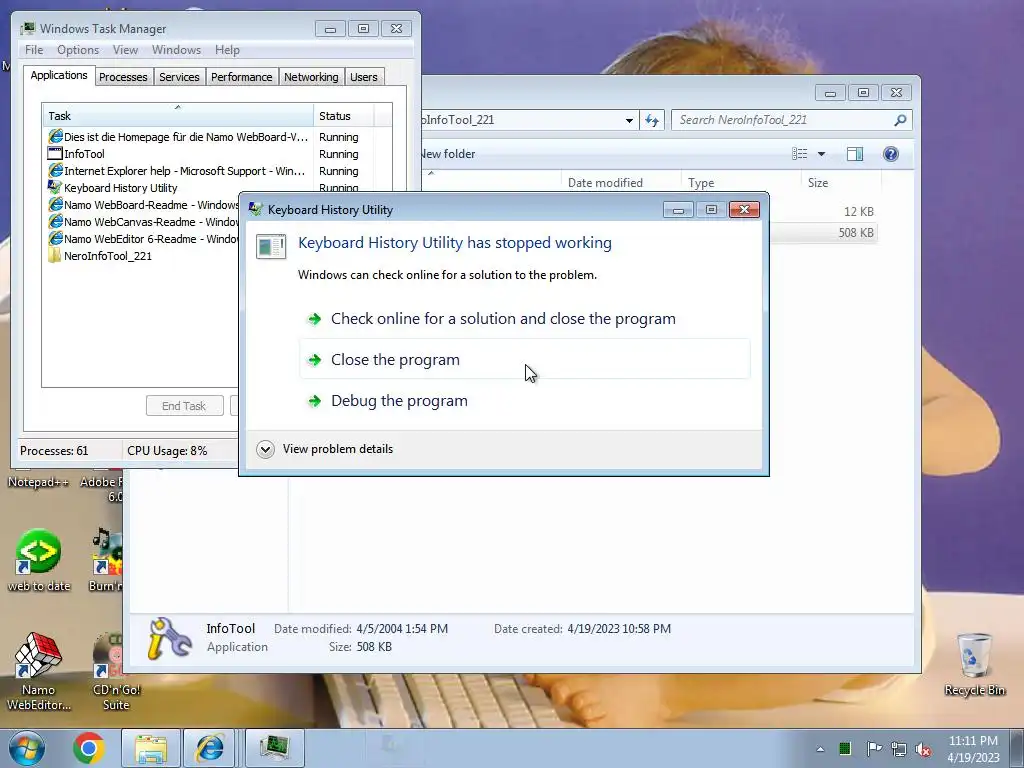Open the Help menu in Task Manager
The height and width of the screenshot is (768, 1024).
coord(227,50)
